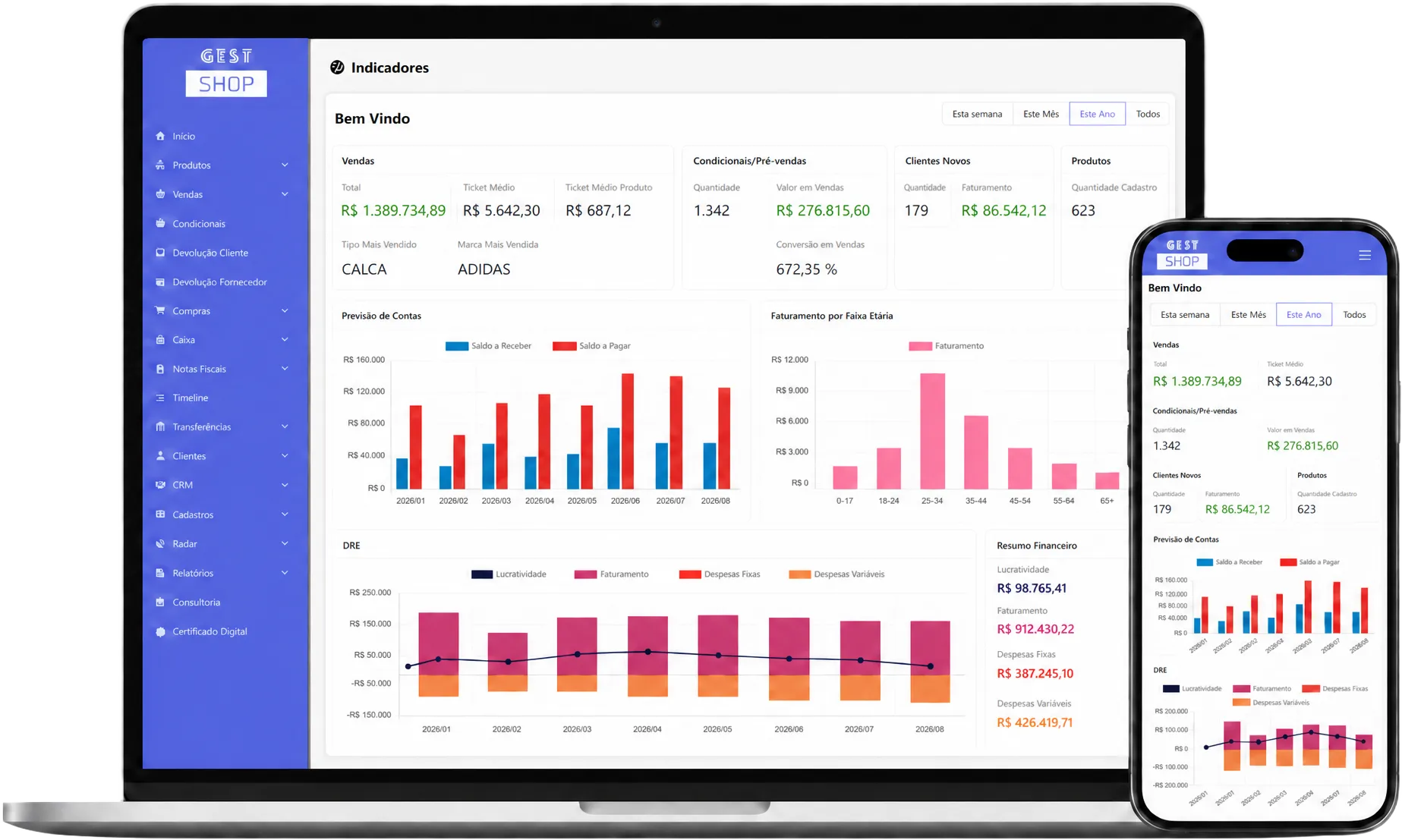Click the 2026/06 Saldo a Pagar bar
1402x840 pixels.
(x=628, y=431)
